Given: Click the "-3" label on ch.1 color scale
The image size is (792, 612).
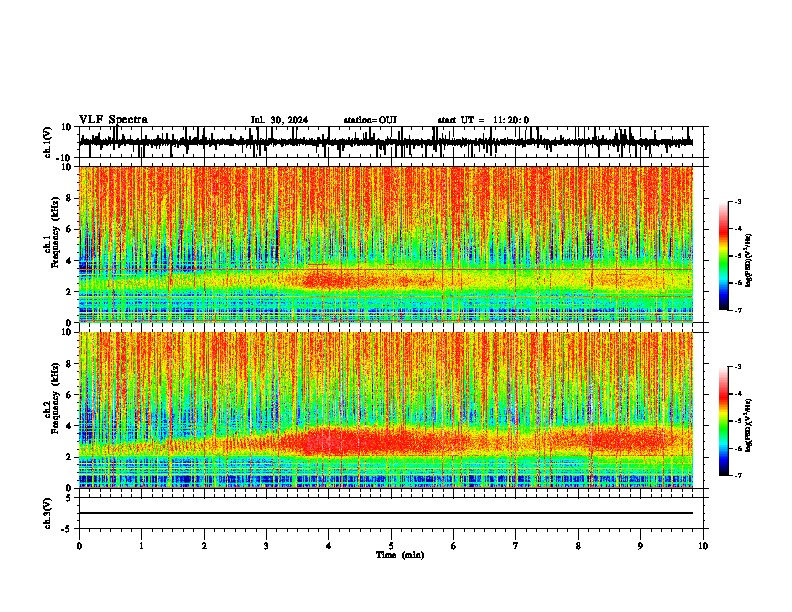Looking at the screenshot, I should 737,201.
